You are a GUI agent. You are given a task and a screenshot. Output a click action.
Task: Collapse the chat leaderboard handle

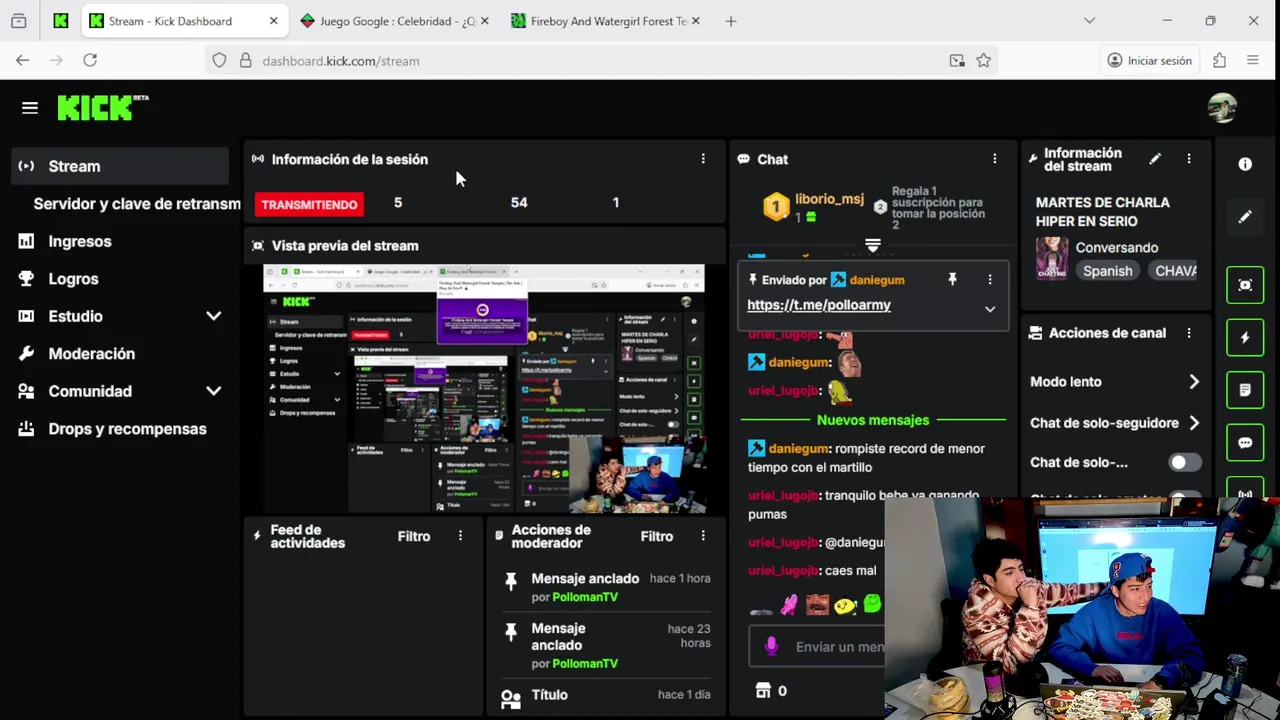pos(872,245)
